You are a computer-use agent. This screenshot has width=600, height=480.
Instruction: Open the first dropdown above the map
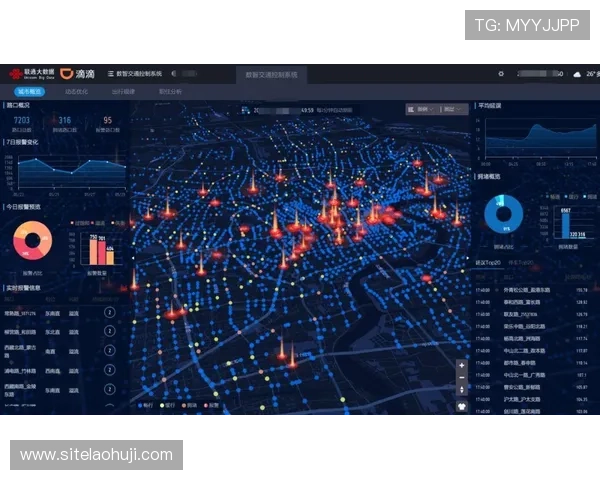point(422,108)
